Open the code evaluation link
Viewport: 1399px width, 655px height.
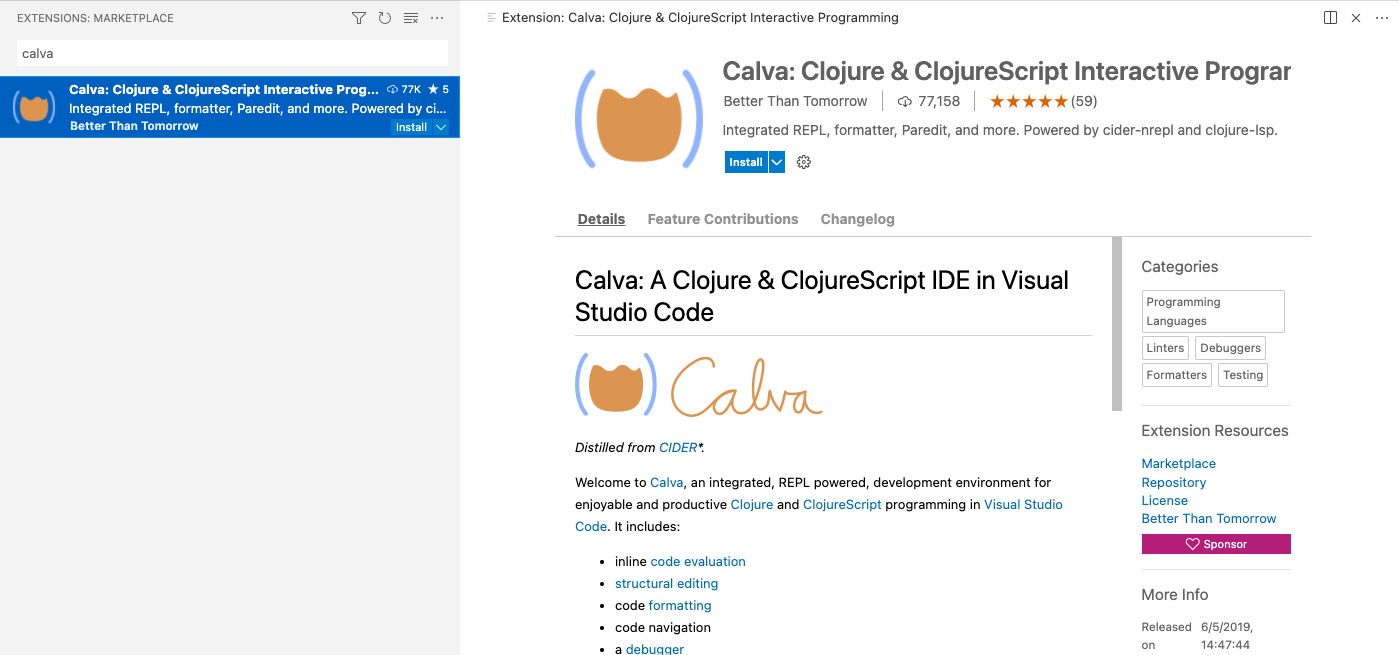pyautogui.click(x=698, y=561)
